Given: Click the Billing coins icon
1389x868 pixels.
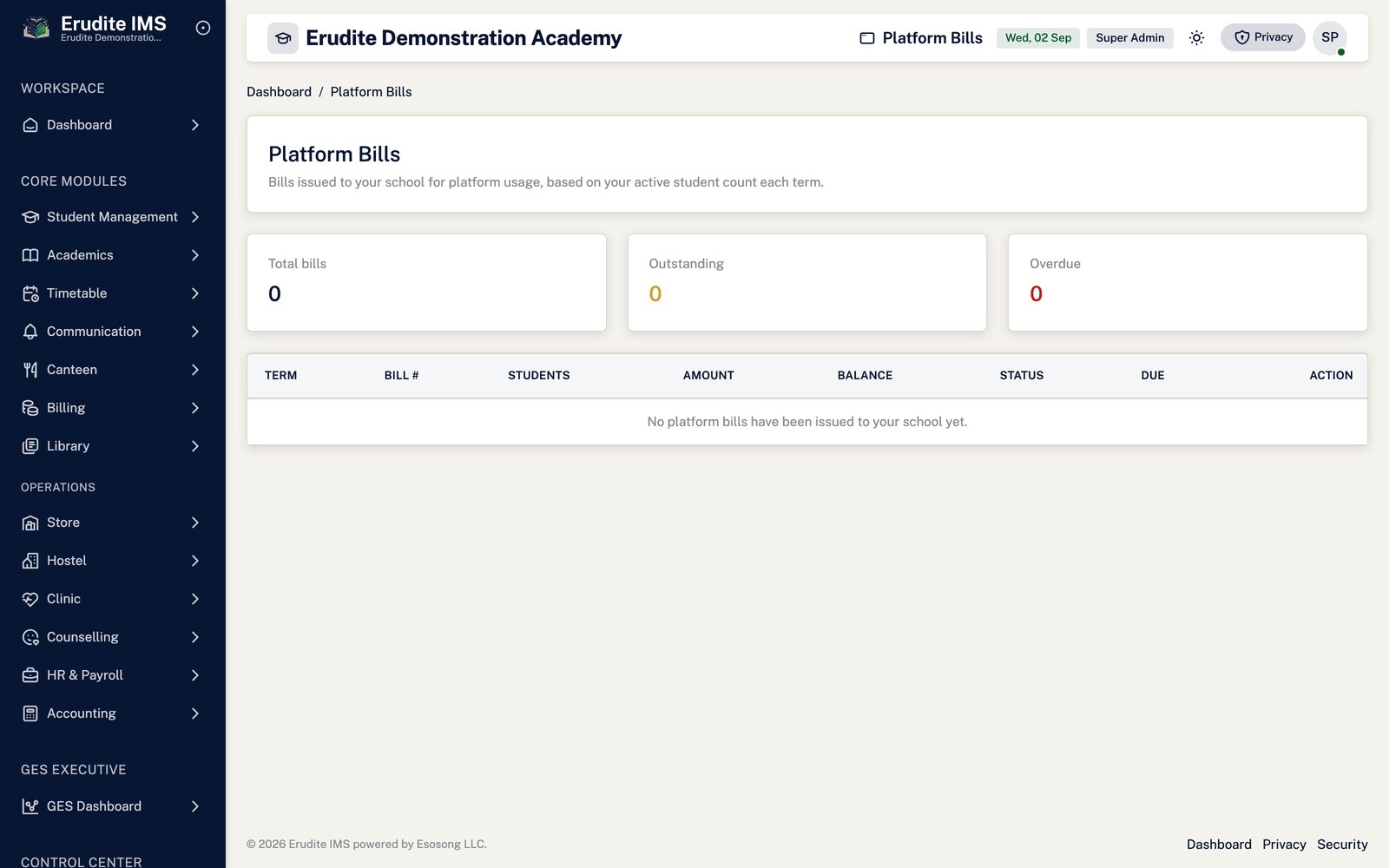Looking at the screenshot, I should pos(30,408).
